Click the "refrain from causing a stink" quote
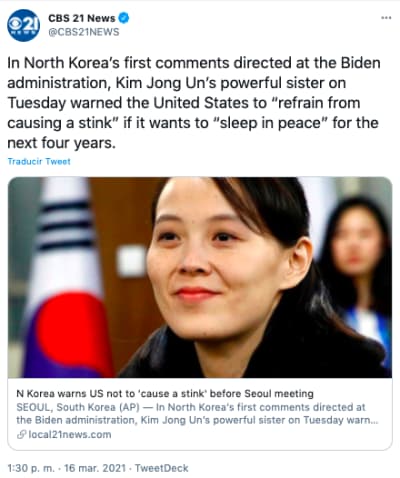 pos(184,113)
